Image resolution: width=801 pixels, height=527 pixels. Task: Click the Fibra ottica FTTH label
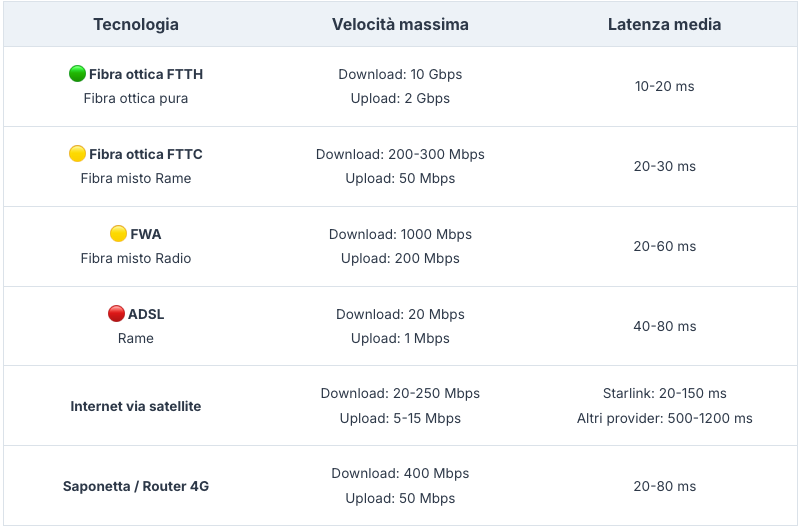[146, 74]
